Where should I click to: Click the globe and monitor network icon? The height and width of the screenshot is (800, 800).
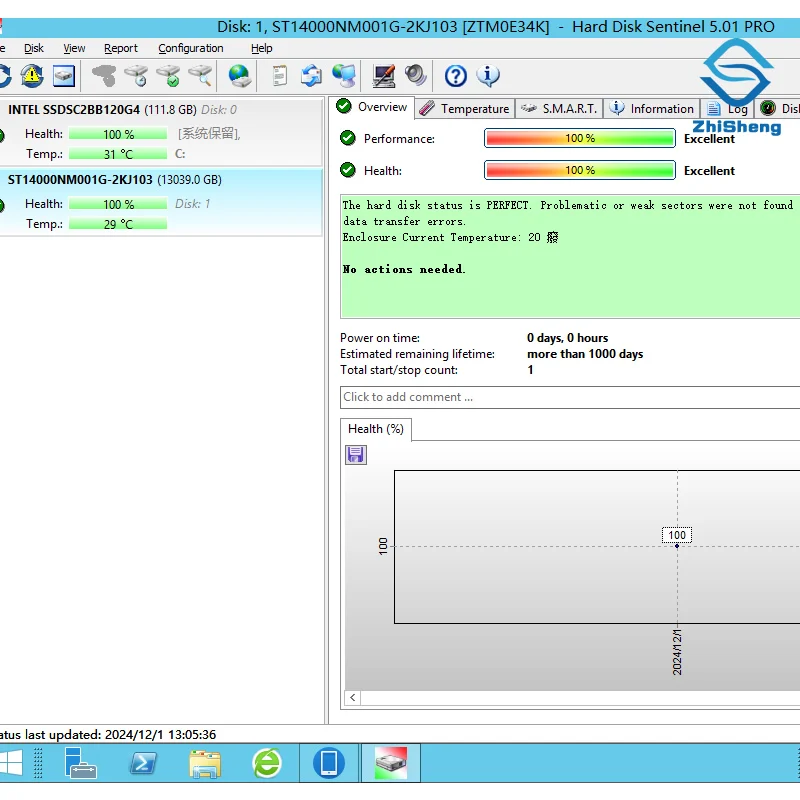344,76
